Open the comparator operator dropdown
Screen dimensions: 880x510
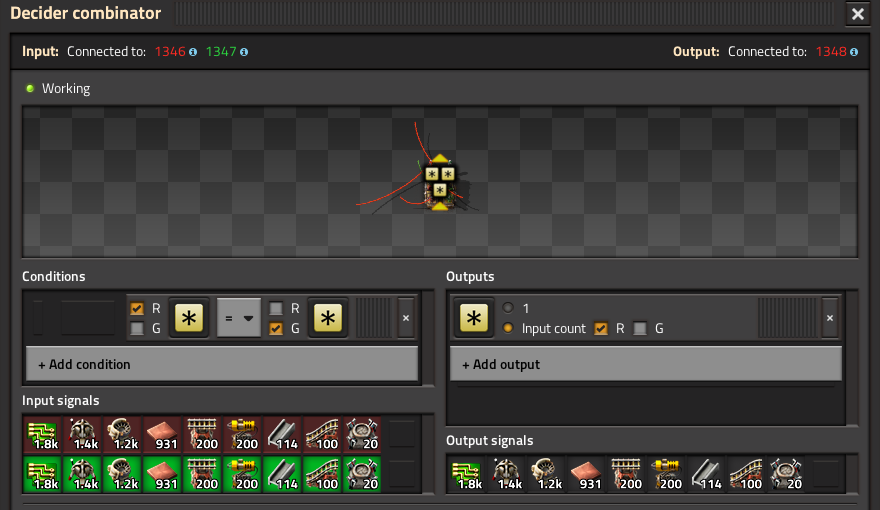click(x=239, y=318)
